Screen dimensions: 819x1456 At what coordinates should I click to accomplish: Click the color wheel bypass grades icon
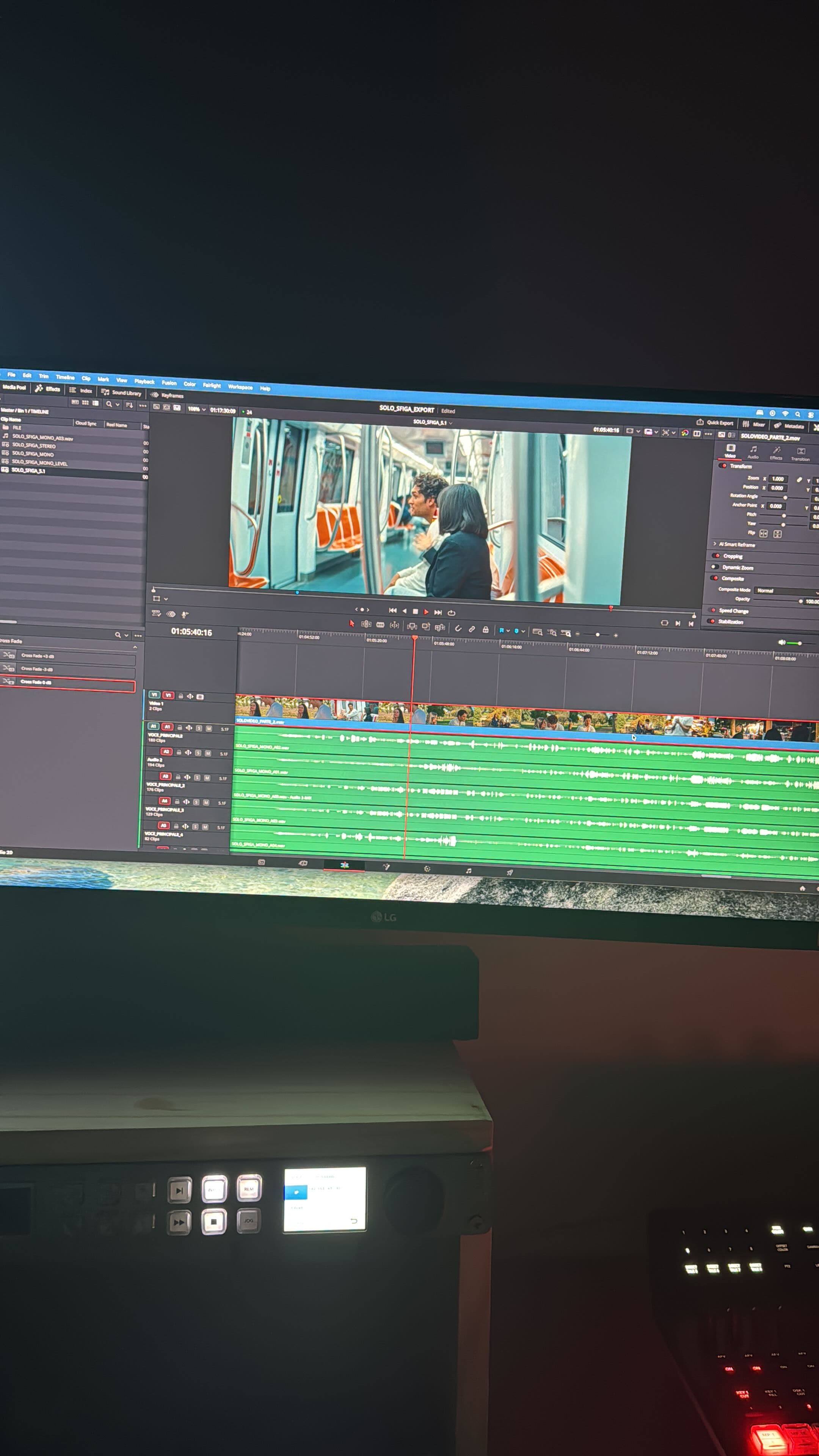(x=684, y=433)
